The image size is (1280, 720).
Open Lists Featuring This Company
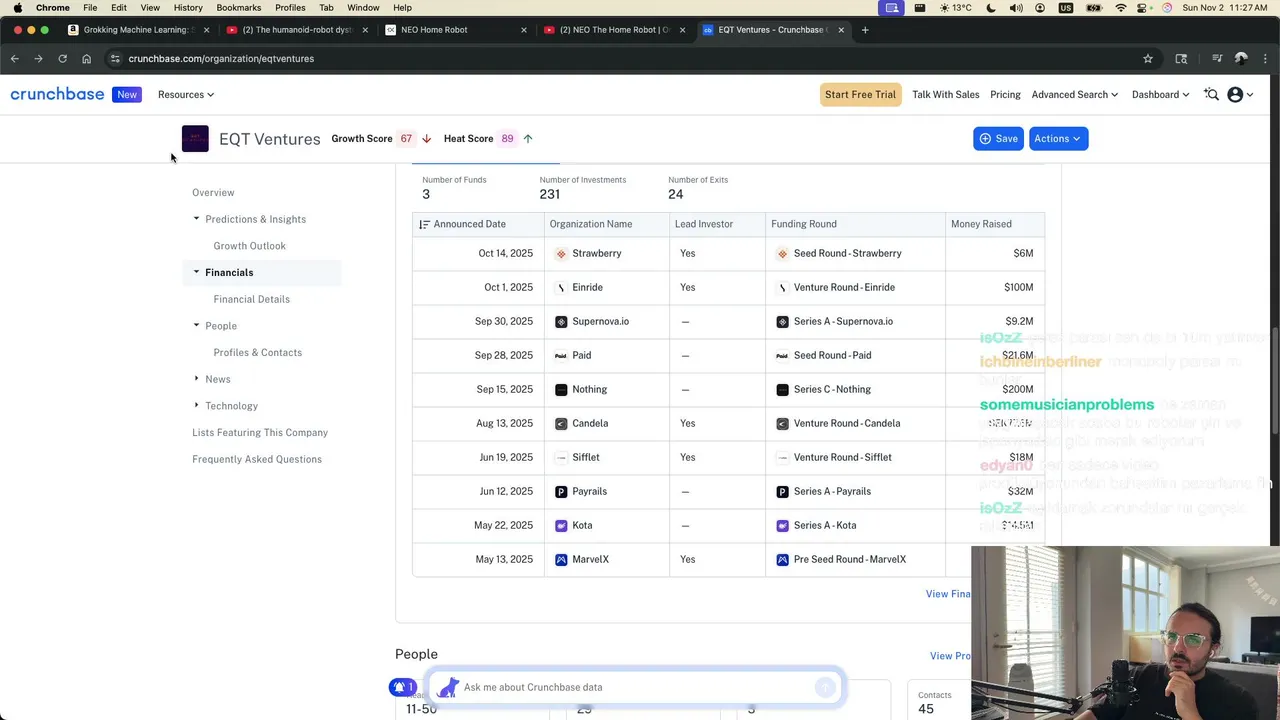260,433
